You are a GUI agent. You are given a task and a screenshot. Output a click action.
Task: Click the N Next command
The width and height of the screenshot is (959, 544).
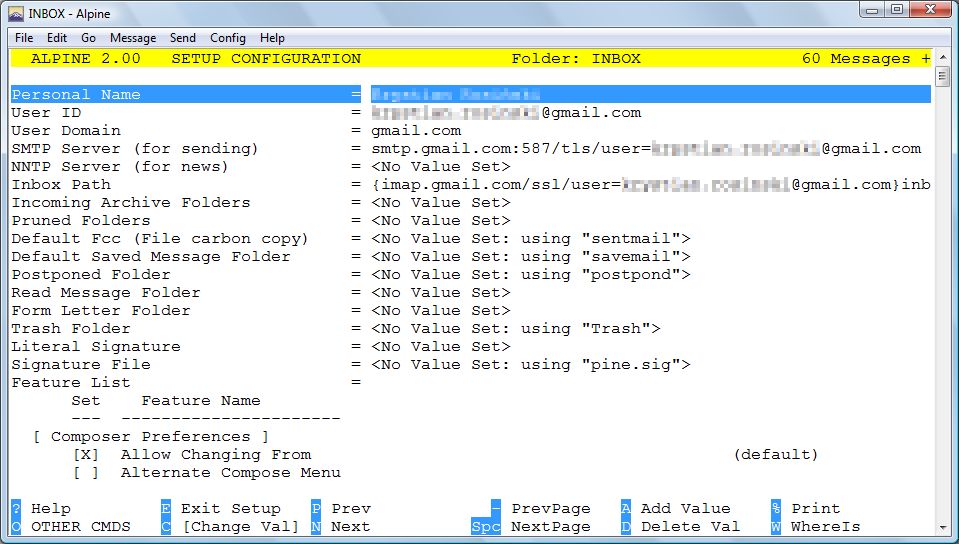[x=341, y=526]
